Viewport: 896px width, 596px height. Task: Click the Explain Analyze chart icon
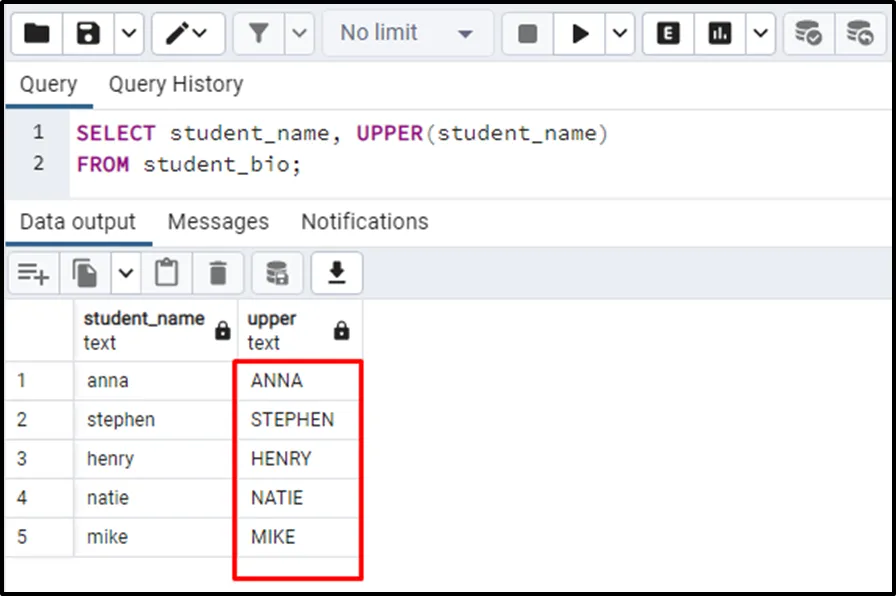point(720,34)
